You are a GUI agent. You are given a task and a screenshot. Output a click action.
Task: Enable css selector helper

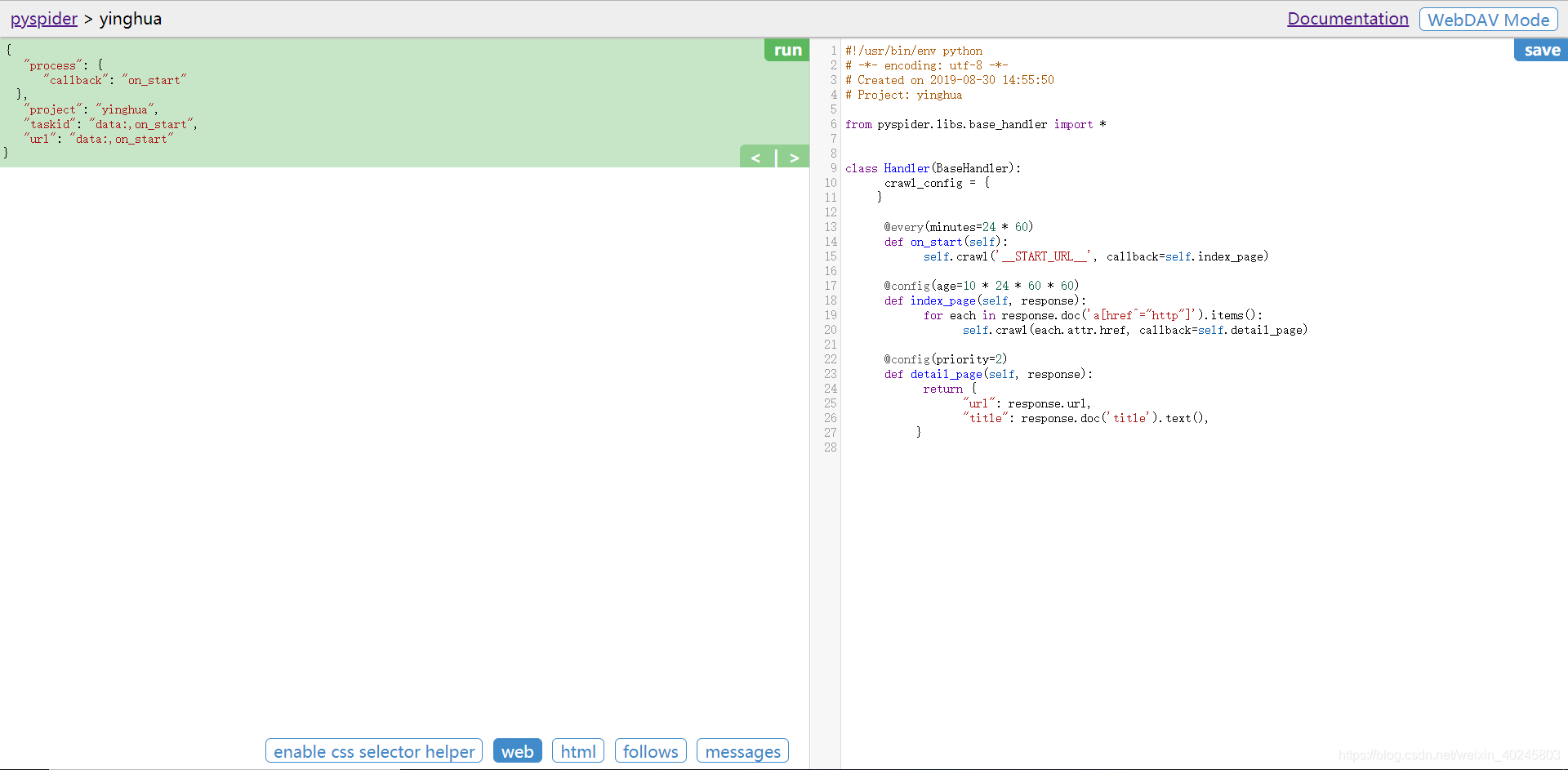click(374, 751)
